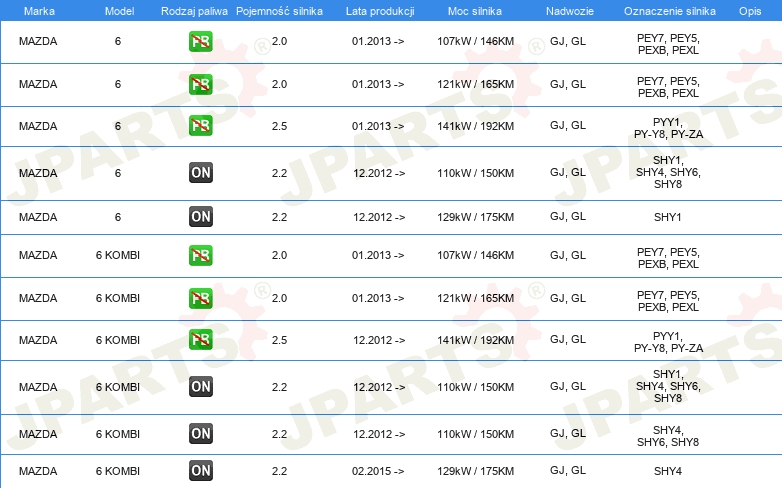The image size is (782, 488).
Task: Click GJ, GL body in the first Mazda 6 107kW row
Action: [568, 41]
